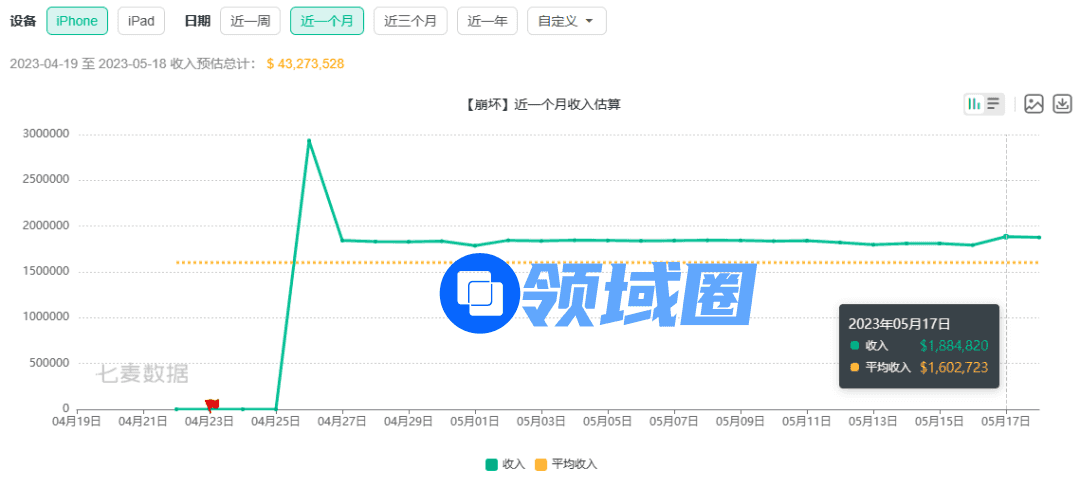Click the red flag marker on the chart
This screenshot has height=487, width=1080.
(212, 405)
